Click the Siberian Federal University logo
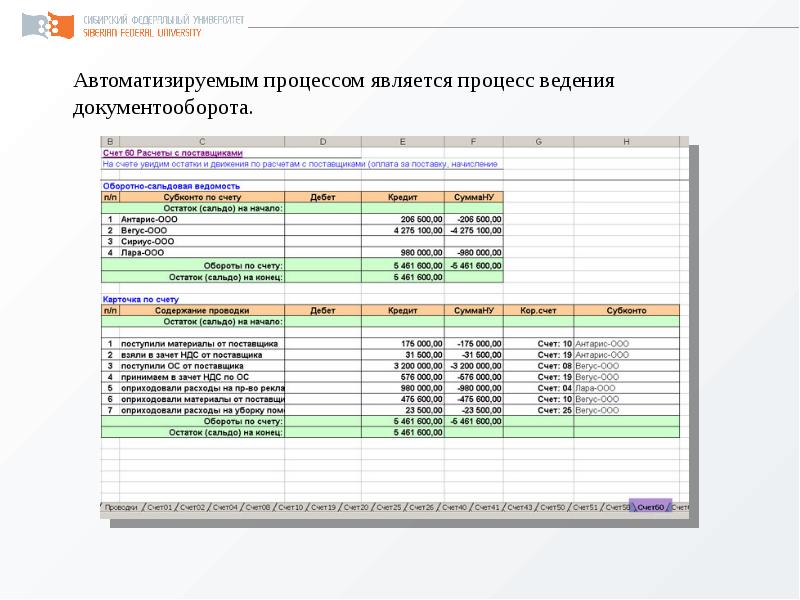The image size is (800, 600). [x=47, y=25]
